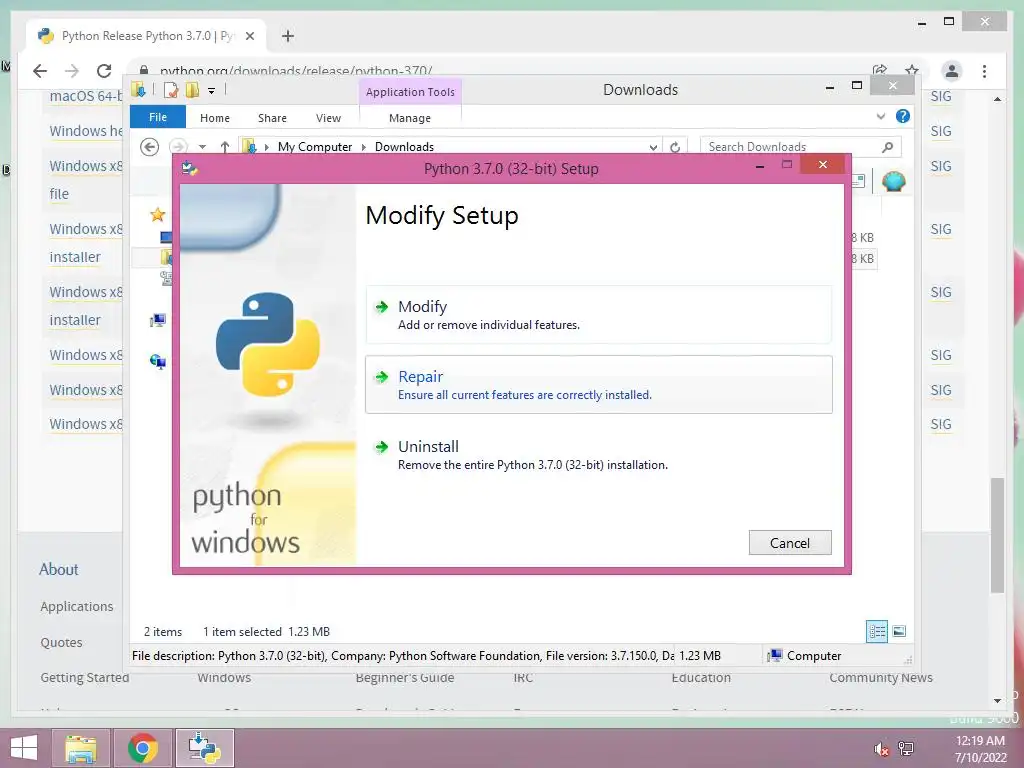Click muted volume icon in system tray
The image size is (1024, 768).
point(881,748)
